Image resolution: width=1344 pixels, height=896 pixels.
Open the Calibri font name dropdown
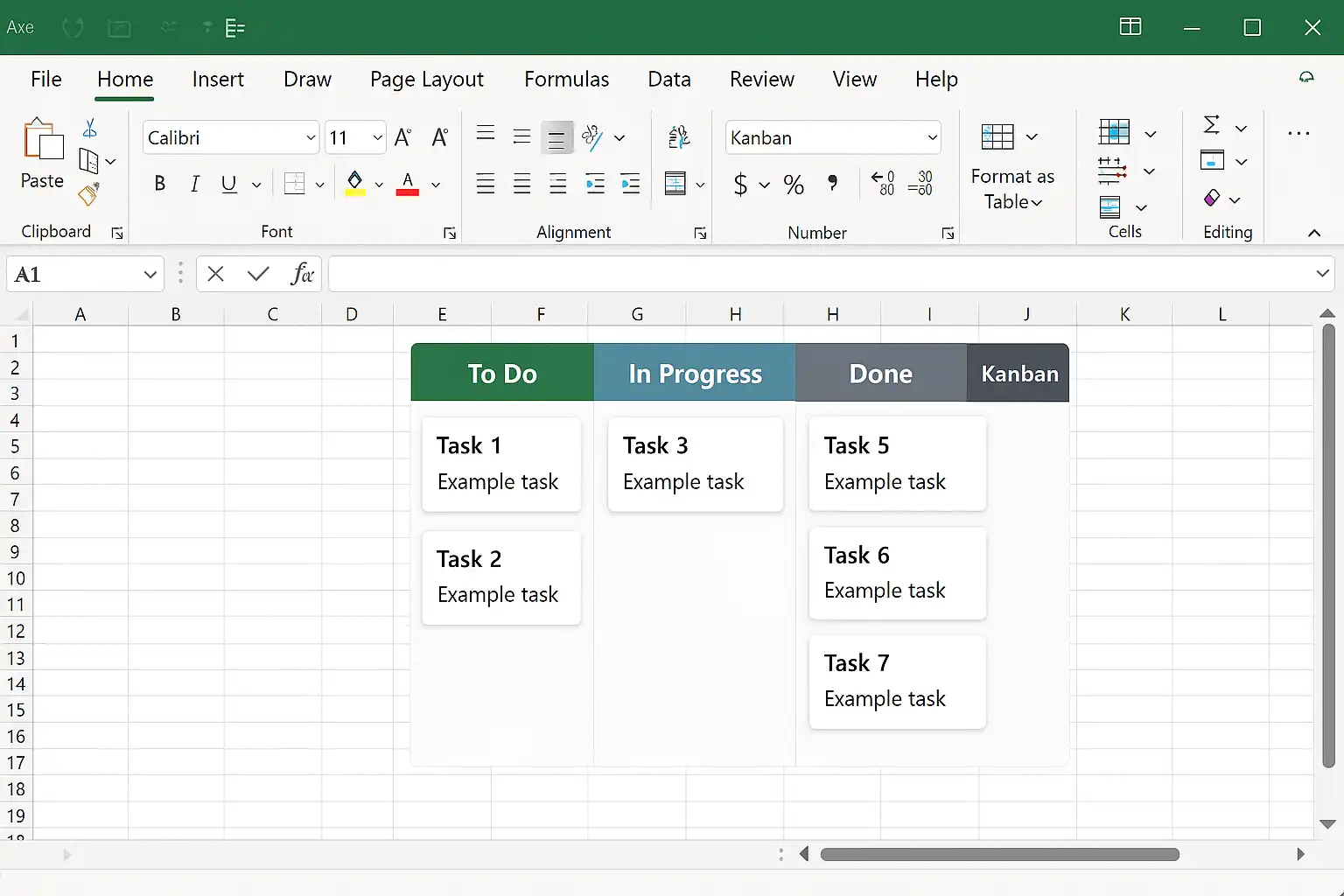pos(310,137)
